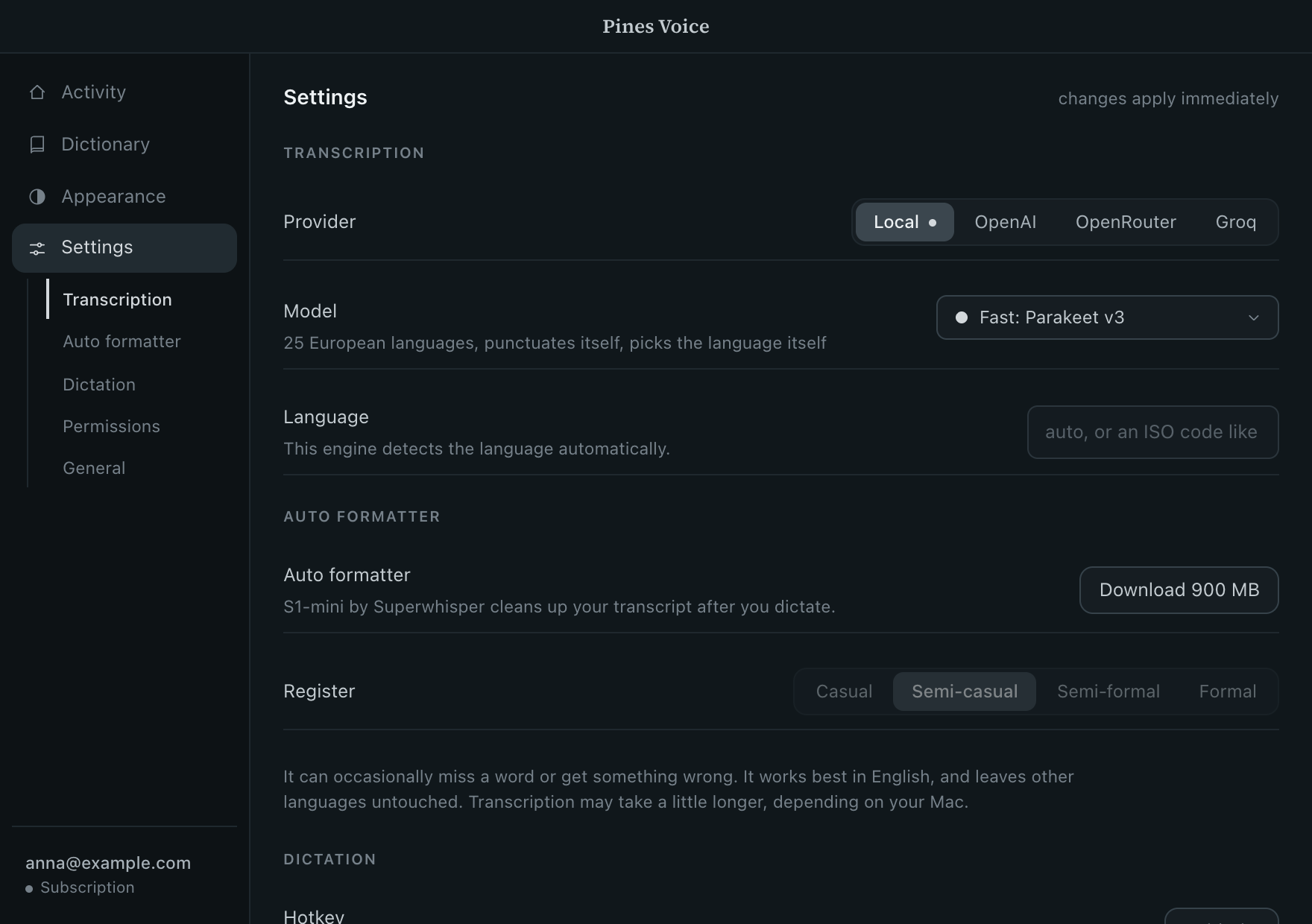Click the "changes apply immediately" note
Viewport: 1312px width, 924px height.
pyautogui.click(x=1168, y=98)
